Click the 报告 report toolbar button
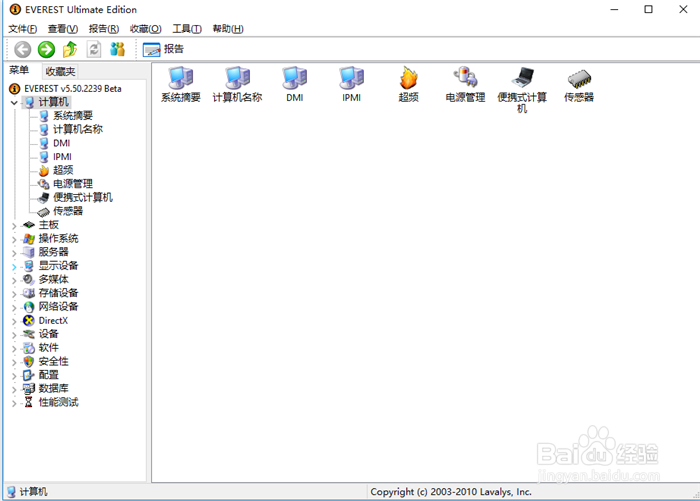The width and height of the screenshot is (700, 501). coord(163,49)
